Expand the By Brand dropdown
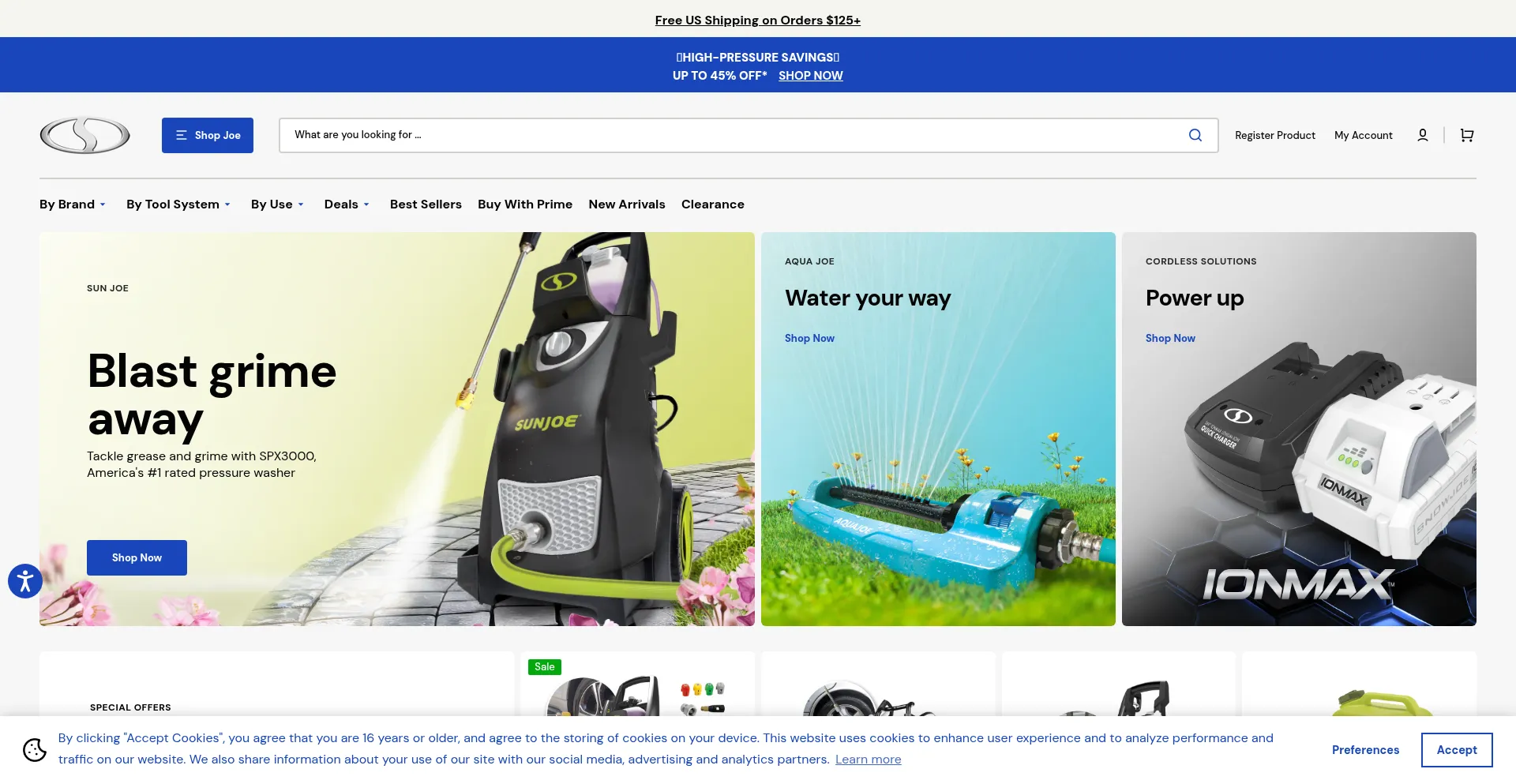Viewport: 1516px width, 784px height. (72, 204)
